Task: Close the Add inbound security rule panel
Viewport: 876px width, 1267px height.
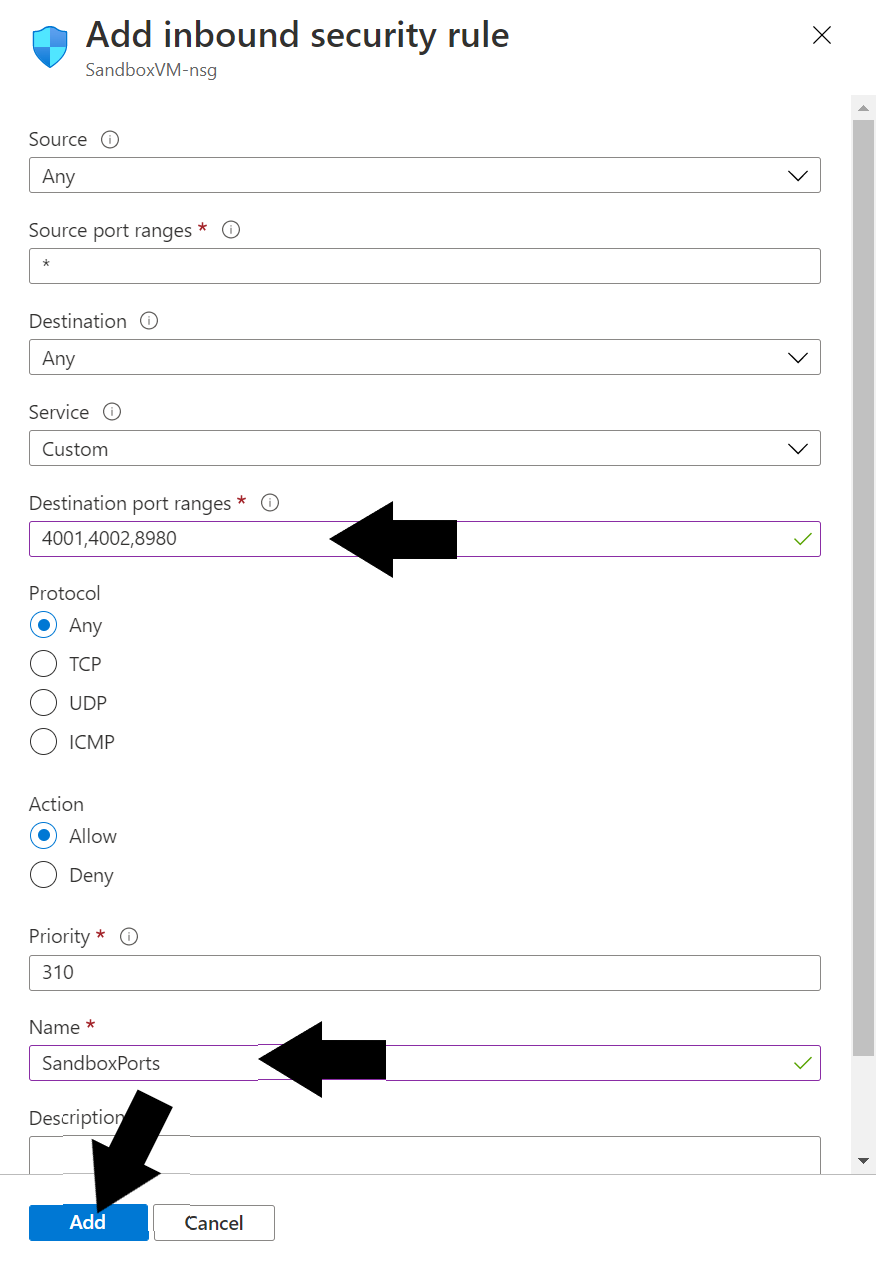Action: (822, 36)
